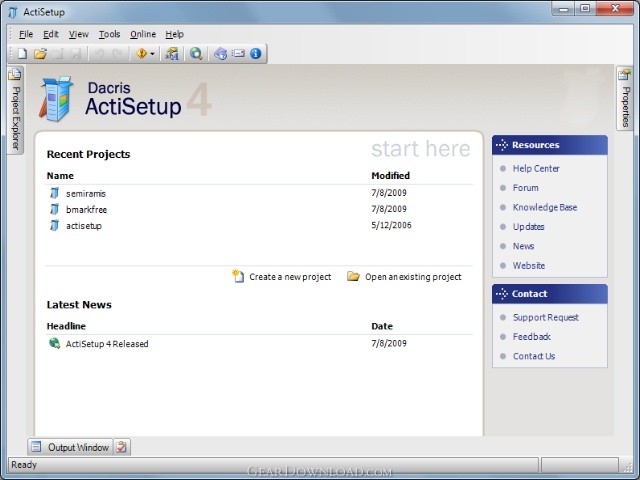The image size is (640, 480).
Task: Open the ActiSetup 4 Released headline
Action: pos(107,344)
